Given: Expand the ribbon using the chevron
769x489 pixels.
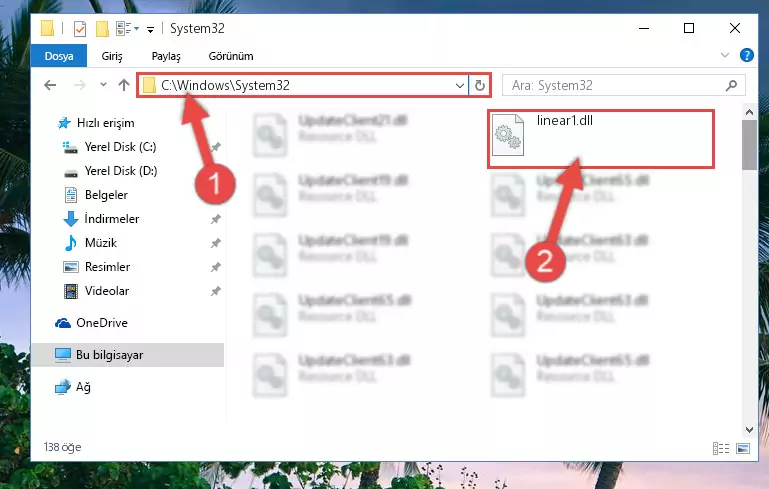Looking at the screenshot, I should point(724,55).
